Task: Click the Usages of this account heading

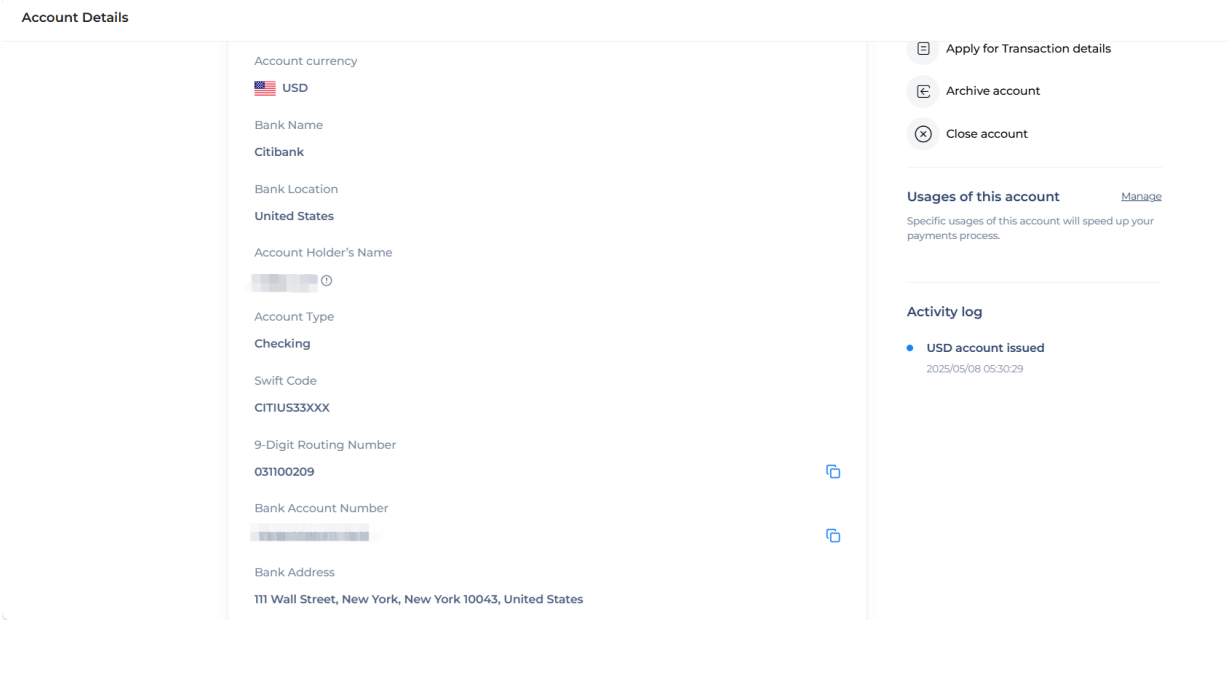Action: tap(983, 197)
